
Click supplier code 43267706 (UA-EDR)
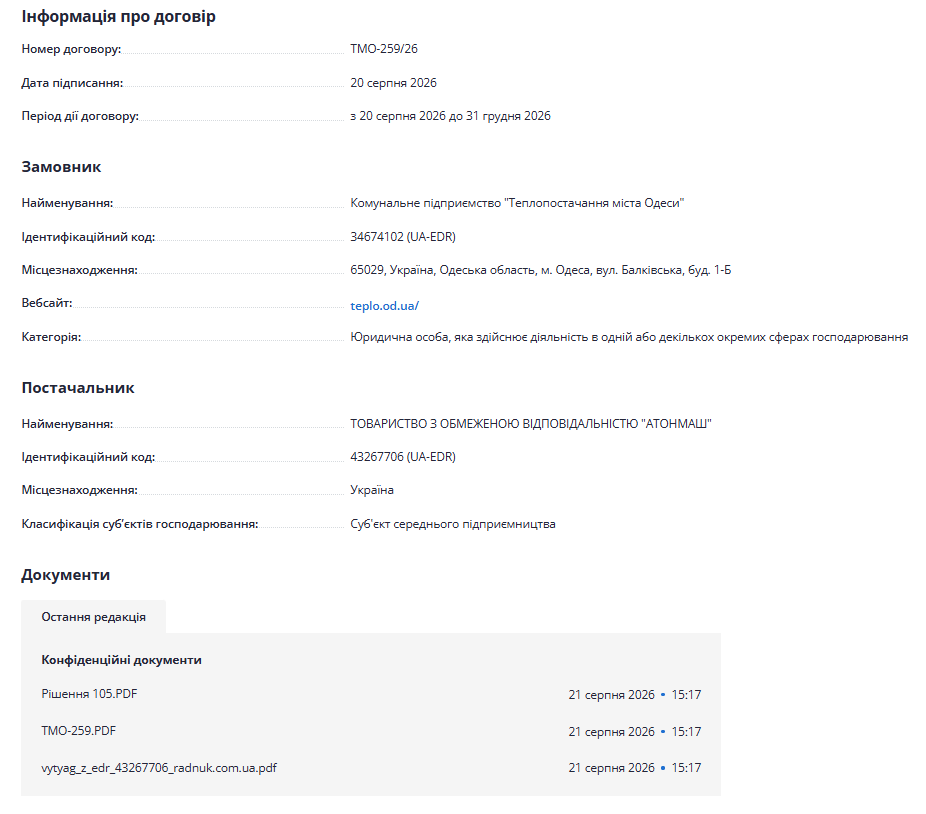(x=403, y=457)
